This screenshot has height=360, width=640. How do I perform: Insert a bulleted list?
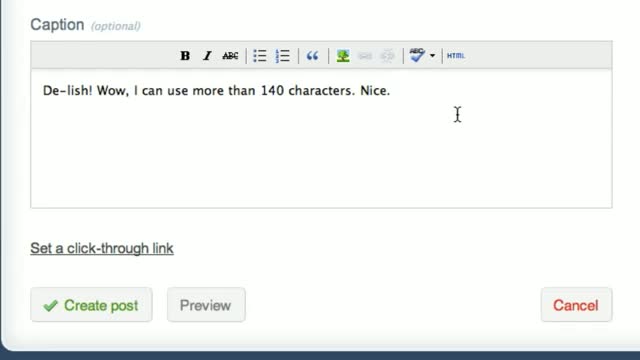(x=260, y=56)
